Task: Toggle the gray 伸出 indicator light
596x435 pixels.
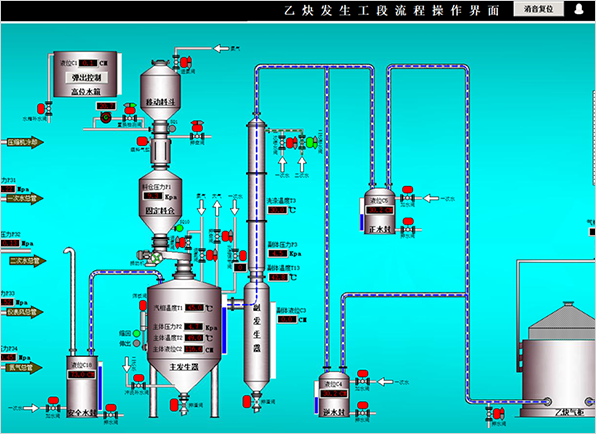Action: tap(136, 343)
